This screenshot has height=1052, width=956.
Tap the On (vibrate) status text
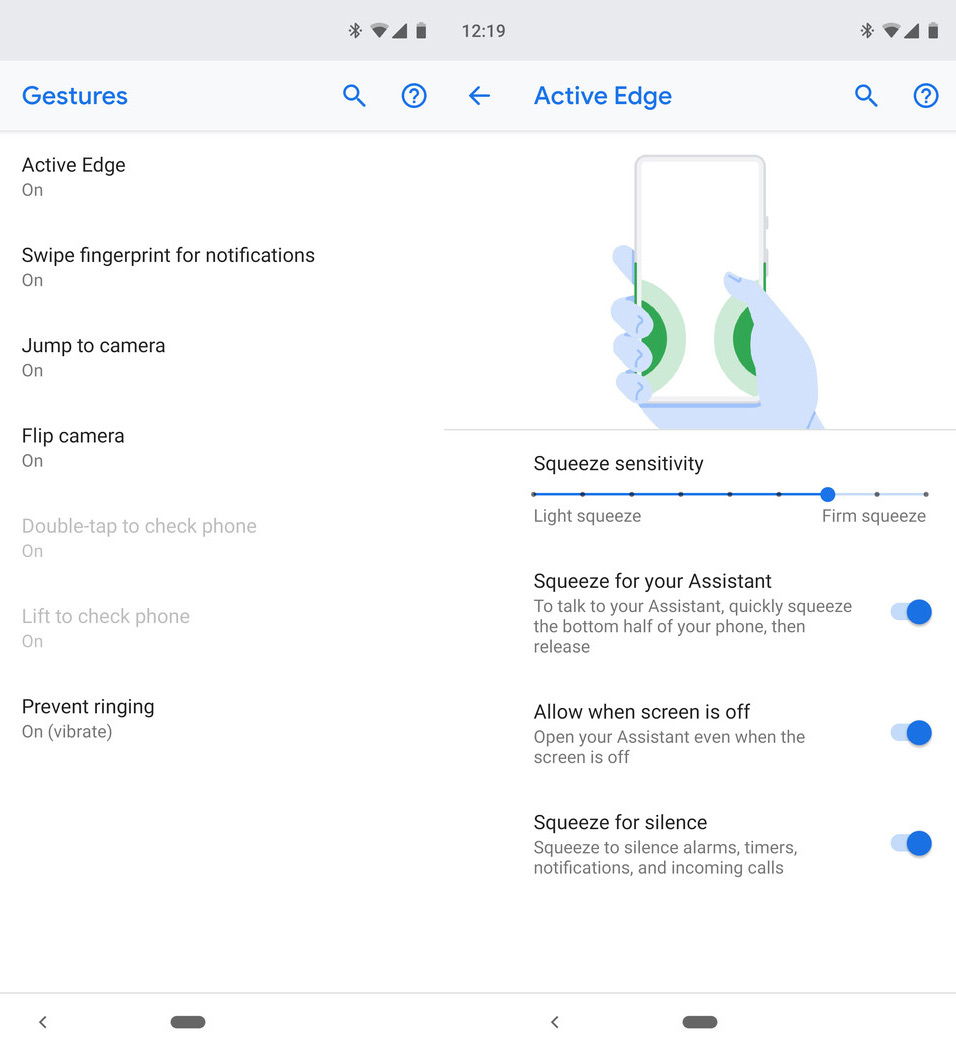tap(67, 731)
